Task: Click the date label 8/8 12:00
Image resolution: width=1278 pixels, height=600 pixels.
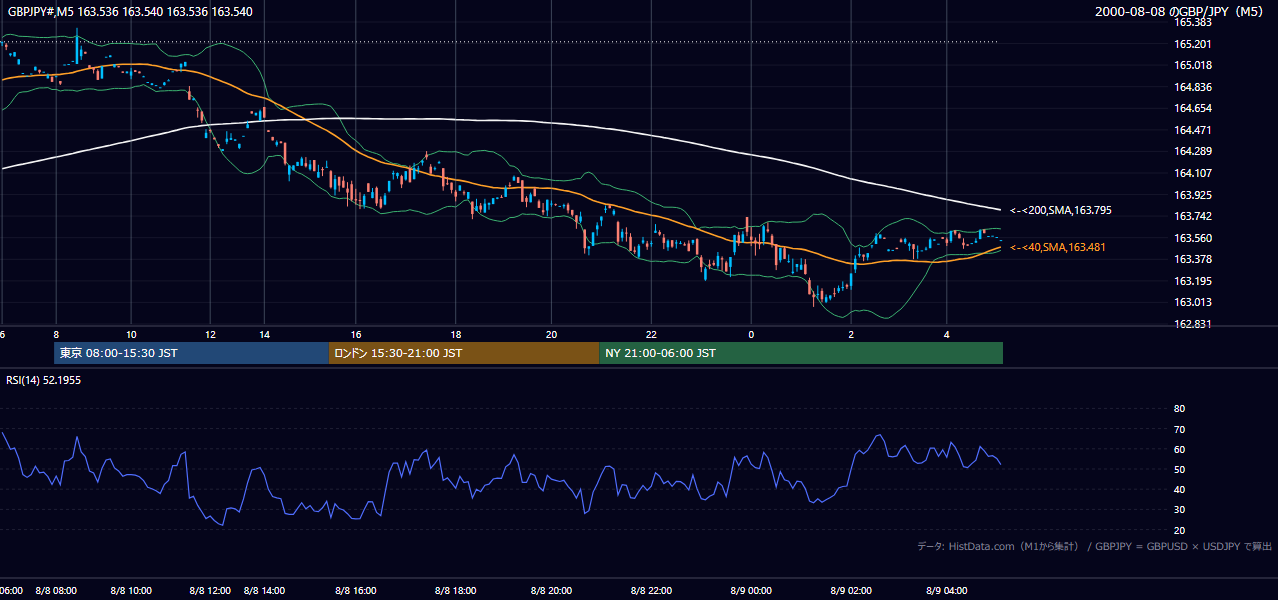Action: pos(210,591)
